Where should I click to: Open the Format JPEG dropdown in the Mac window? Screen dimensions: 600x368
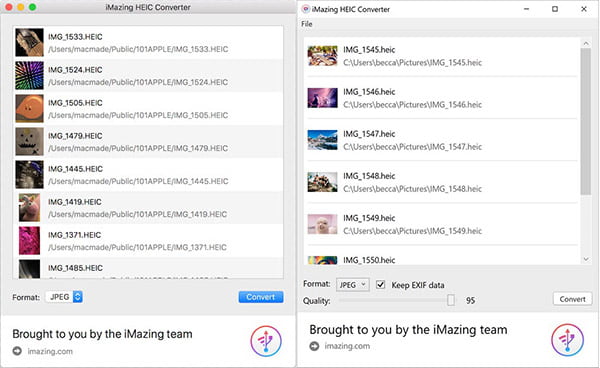[64, 297]
